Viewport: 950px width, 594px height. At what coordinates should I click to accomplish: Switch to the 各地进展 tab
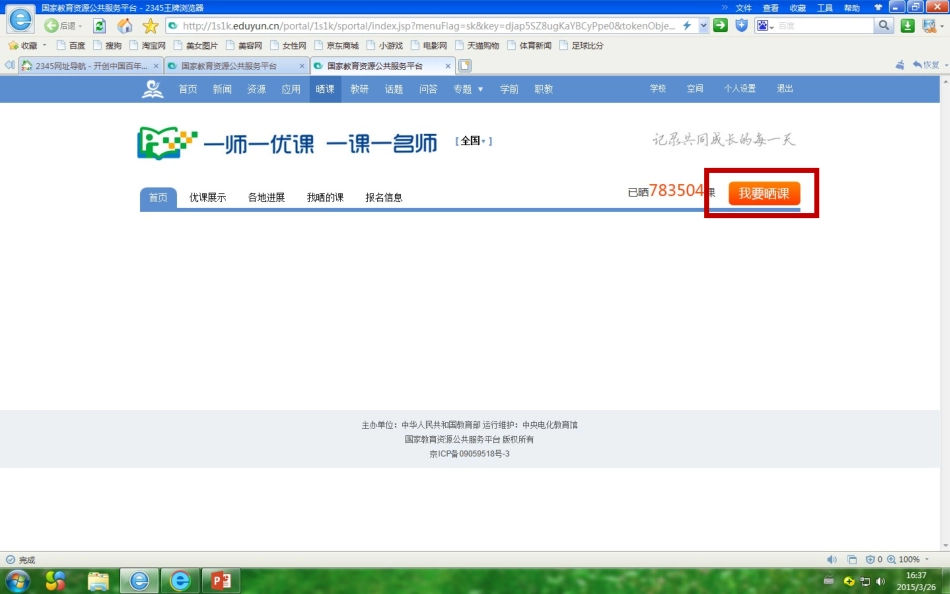[x=266, y=198]
